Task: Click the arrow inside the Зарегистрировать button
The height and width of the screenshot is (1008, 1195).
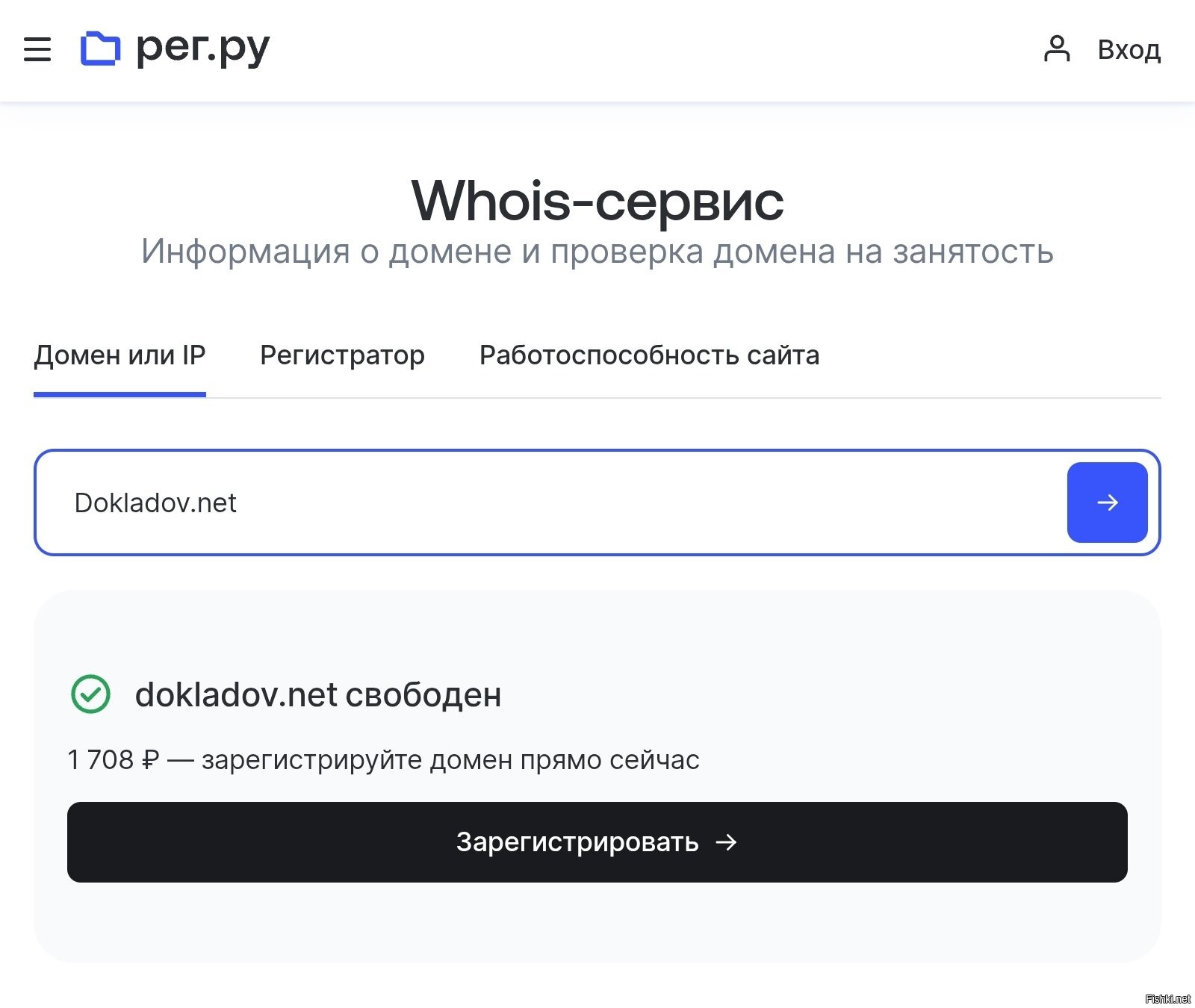Action: pos(726,842)
